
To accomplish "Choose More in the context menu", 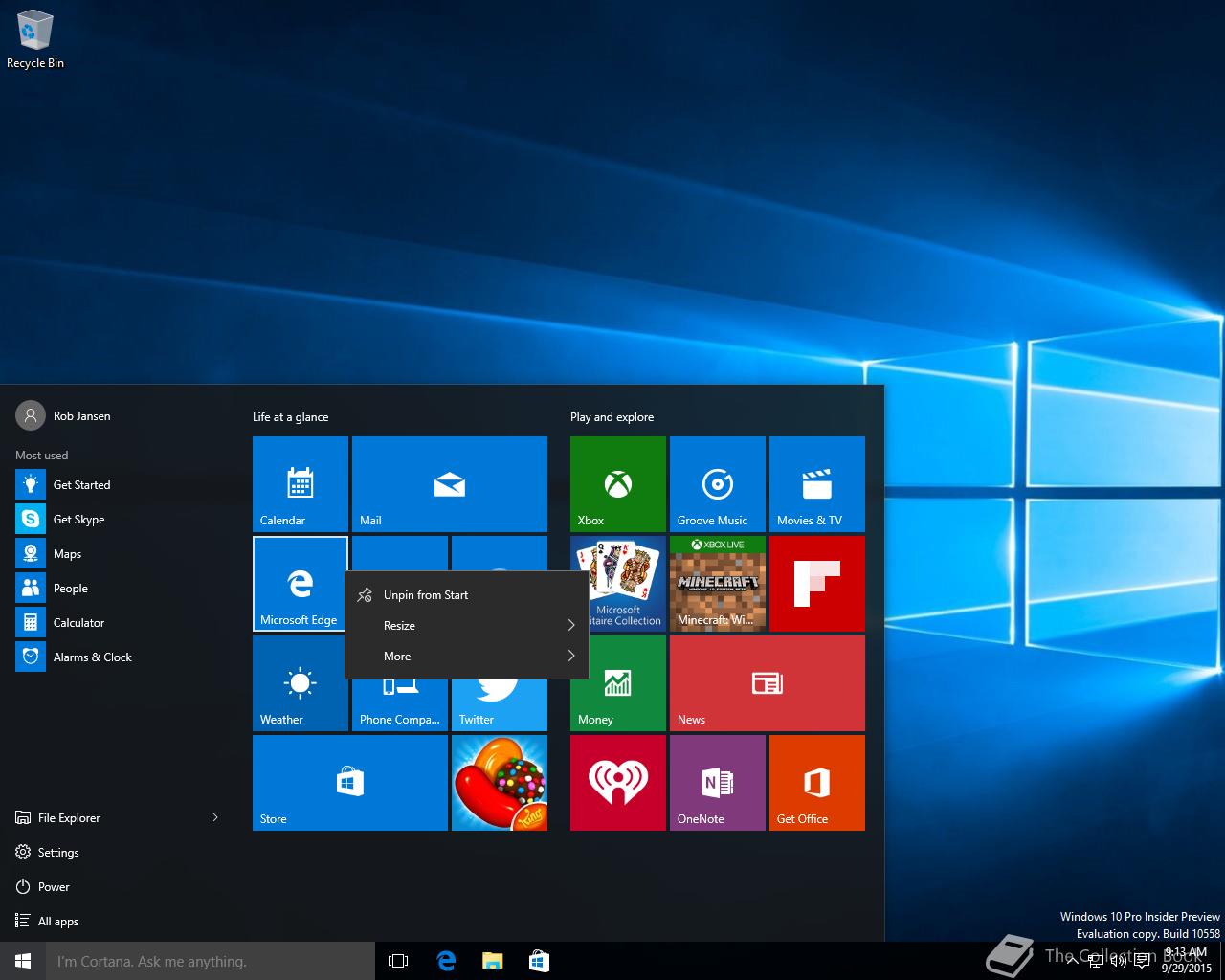I will pyautogui.click(x=467, y=657).
